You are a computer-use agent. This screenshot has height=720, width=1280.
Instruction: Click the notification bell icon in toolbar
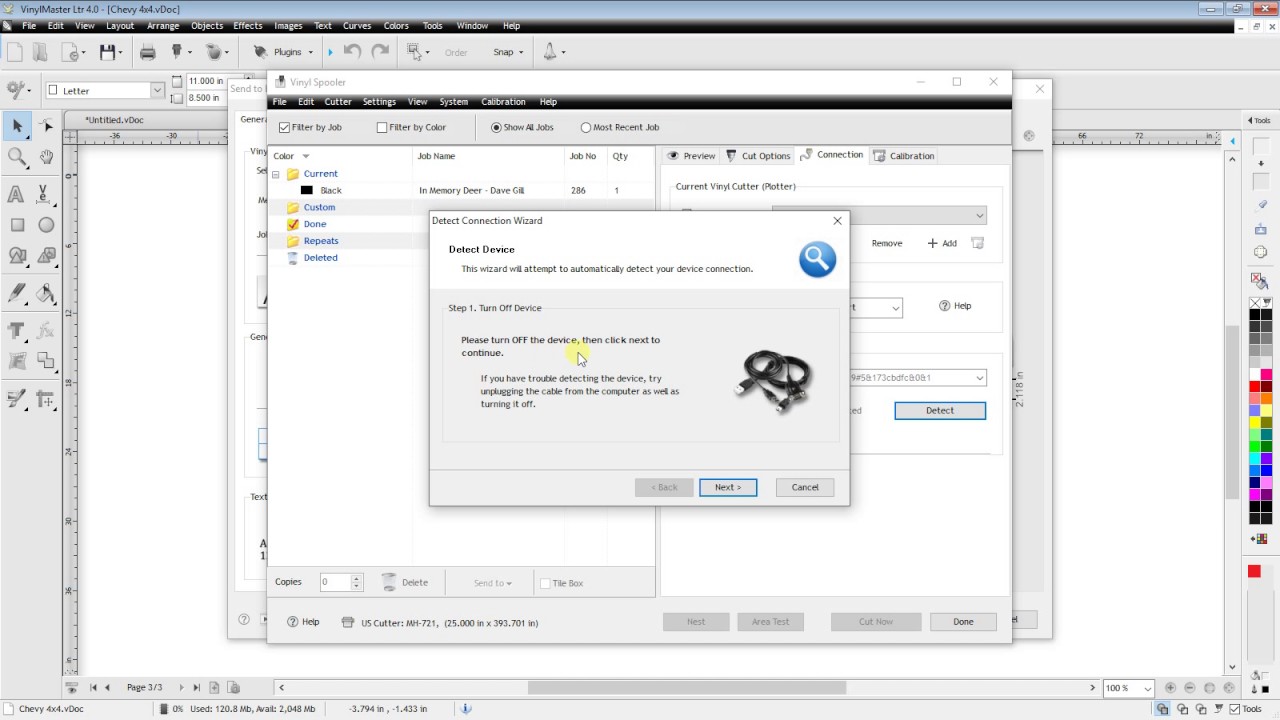(x=549, y=52)
